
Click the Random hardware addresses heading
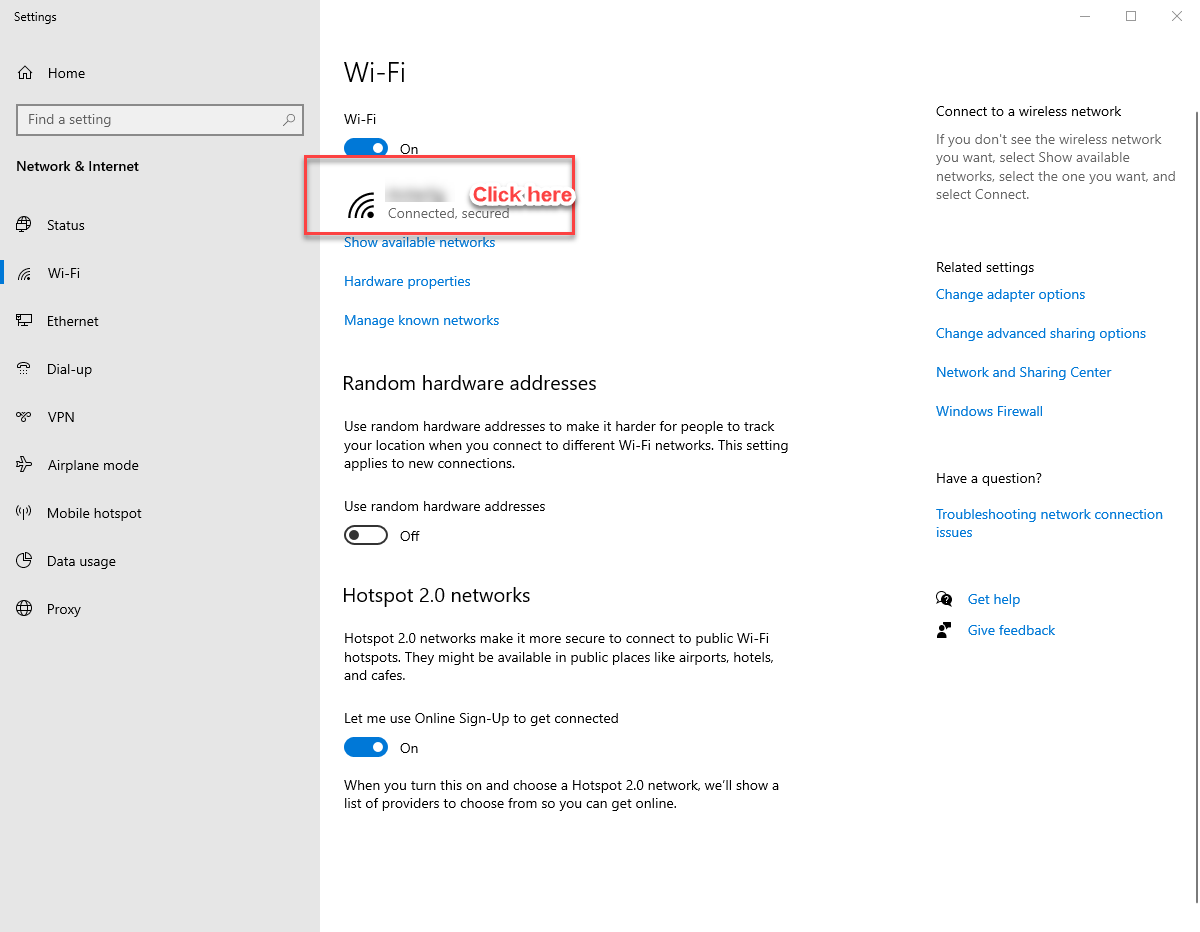click(x=469, y=383)
